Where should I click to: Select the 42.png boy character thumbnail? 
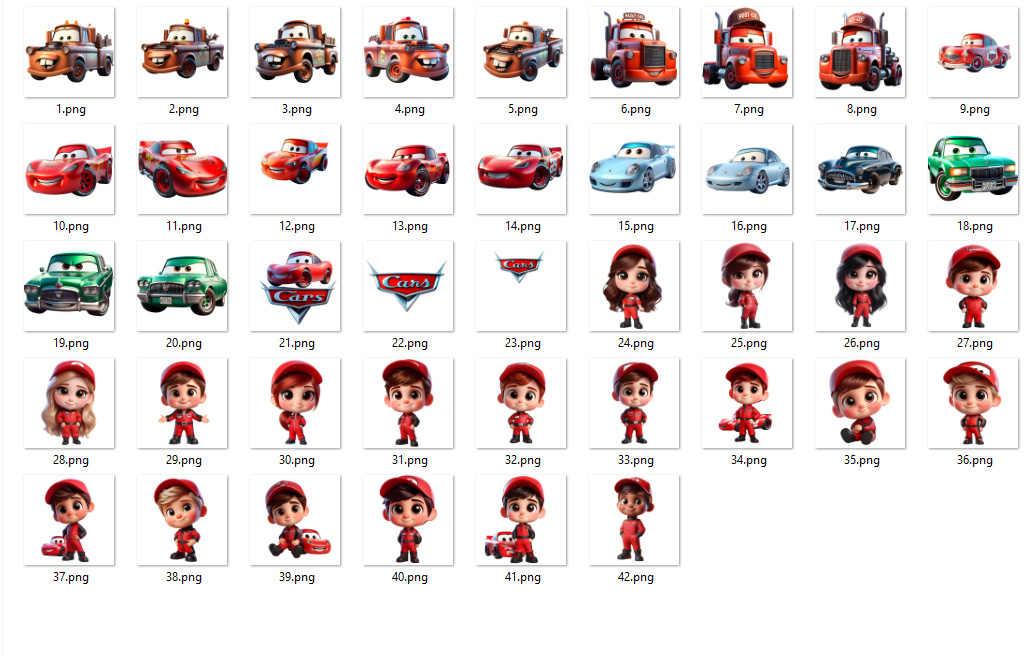click(634, 520)
